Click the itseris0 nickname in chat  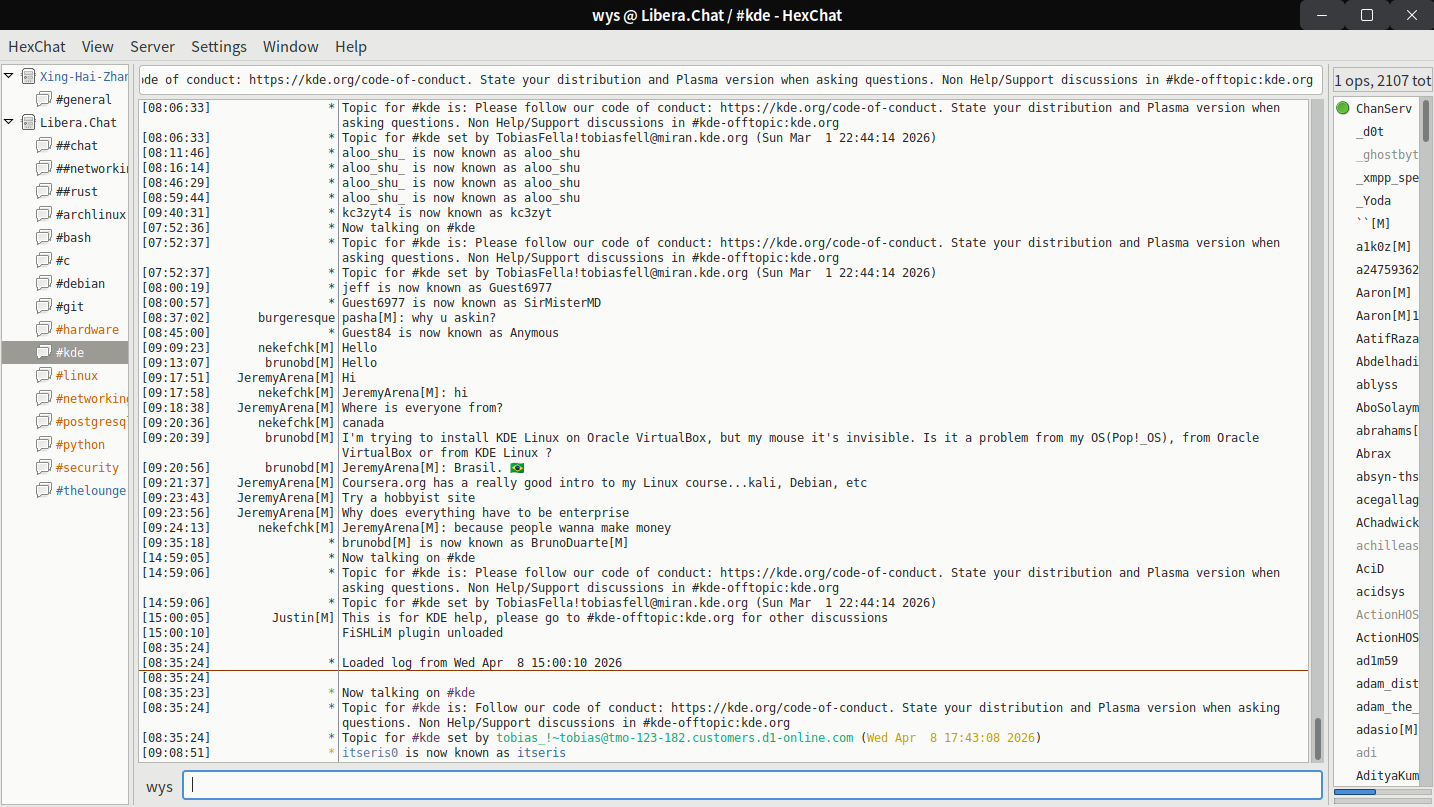click(x=370, y=753)
